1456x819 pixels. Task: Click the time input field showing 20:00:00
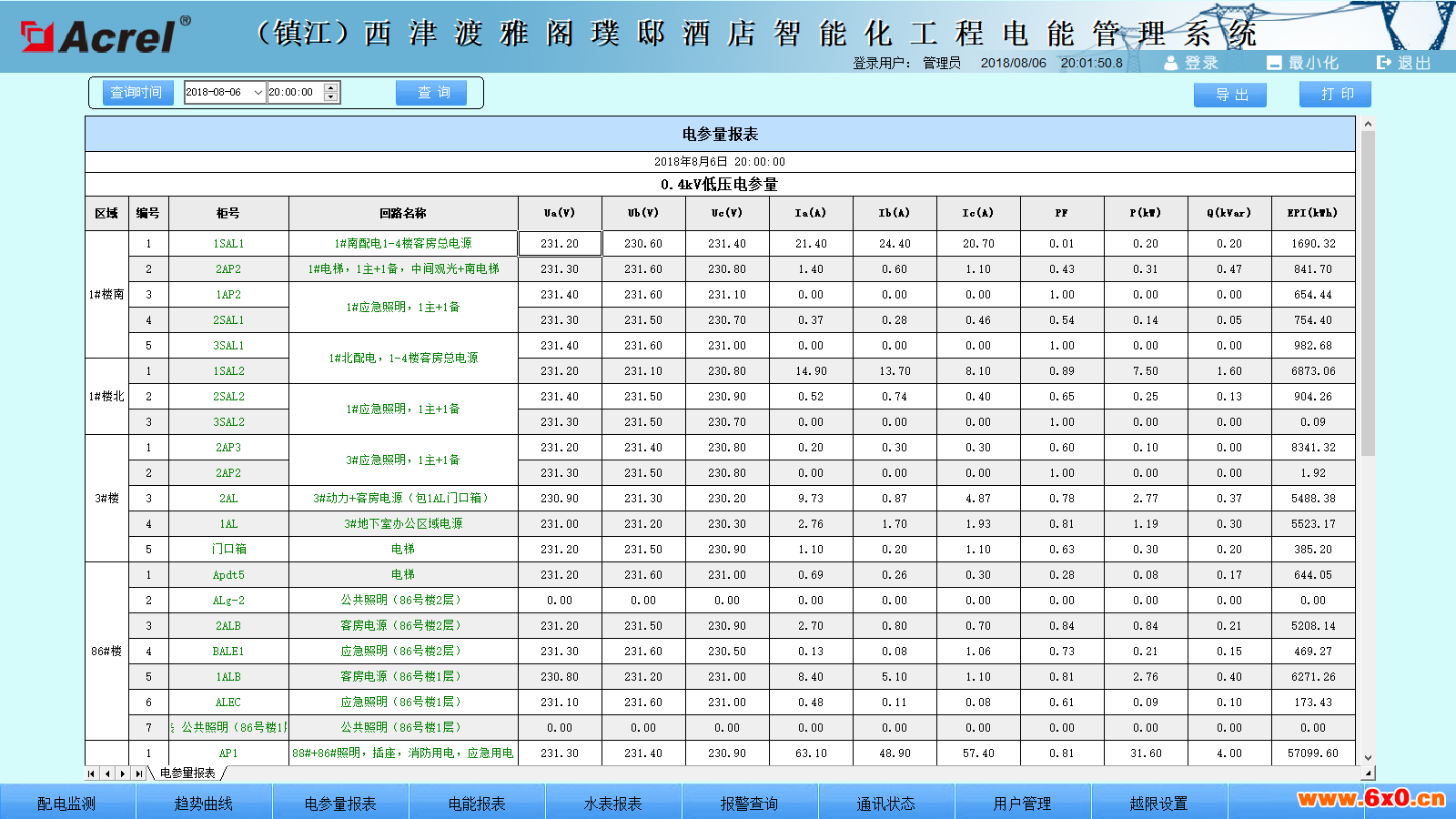click(294, 93)
